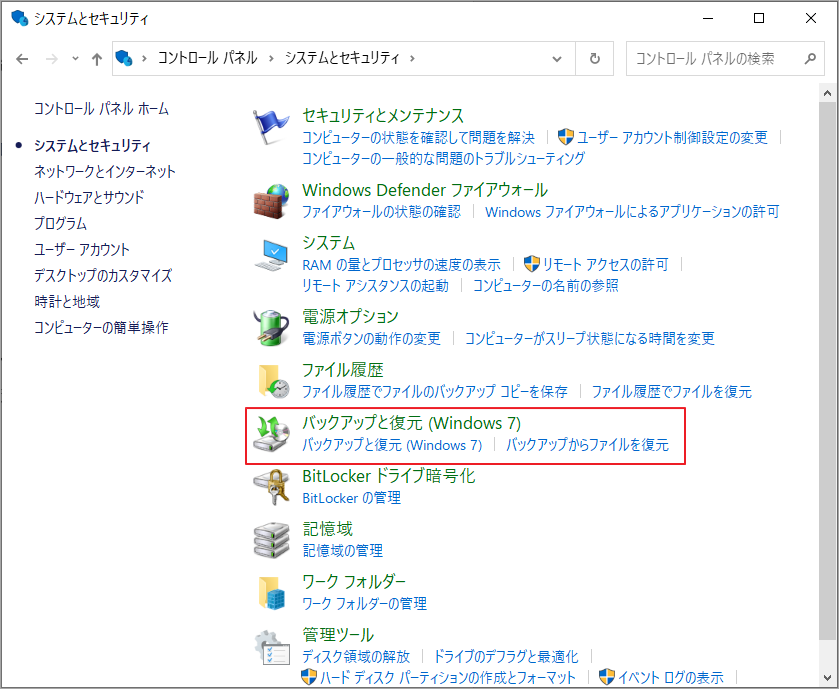The height and width of the screenshot is (689, 839).
Task: Open イベント ログの表示 link
Action: (670, 678)
